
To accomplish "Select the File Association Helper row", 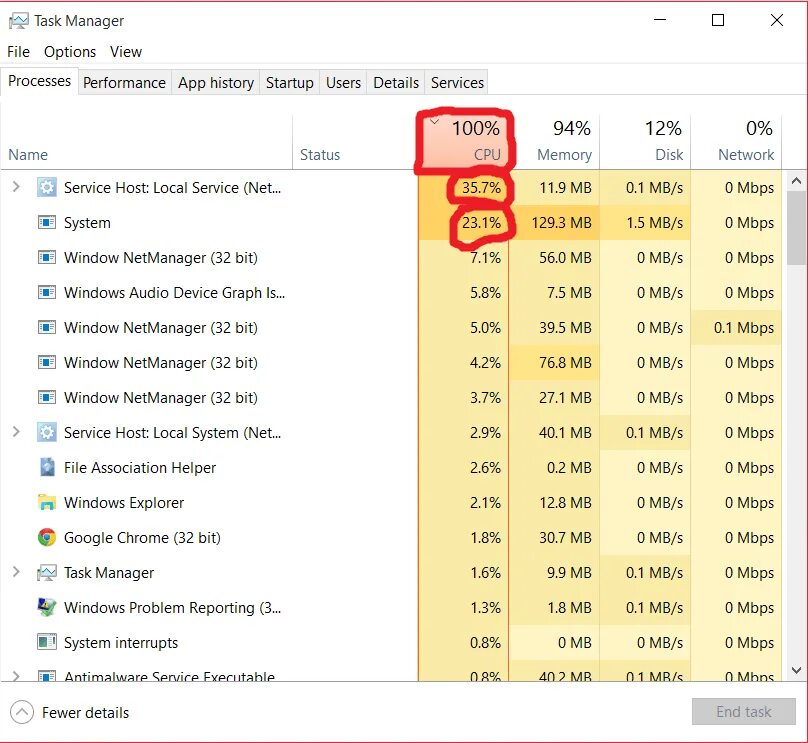I will [391, 467].
